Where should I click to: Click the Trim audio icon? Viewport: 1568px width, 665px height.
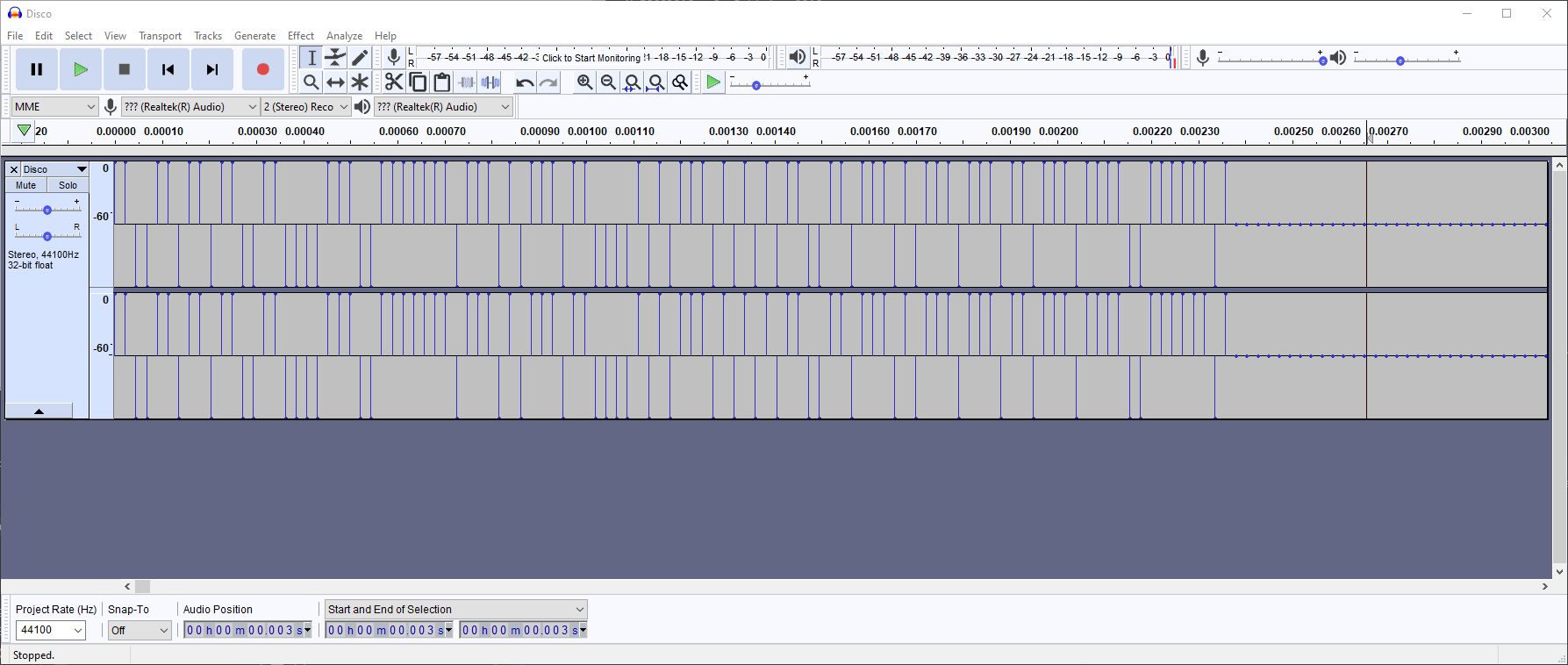(x=467, y=82)
